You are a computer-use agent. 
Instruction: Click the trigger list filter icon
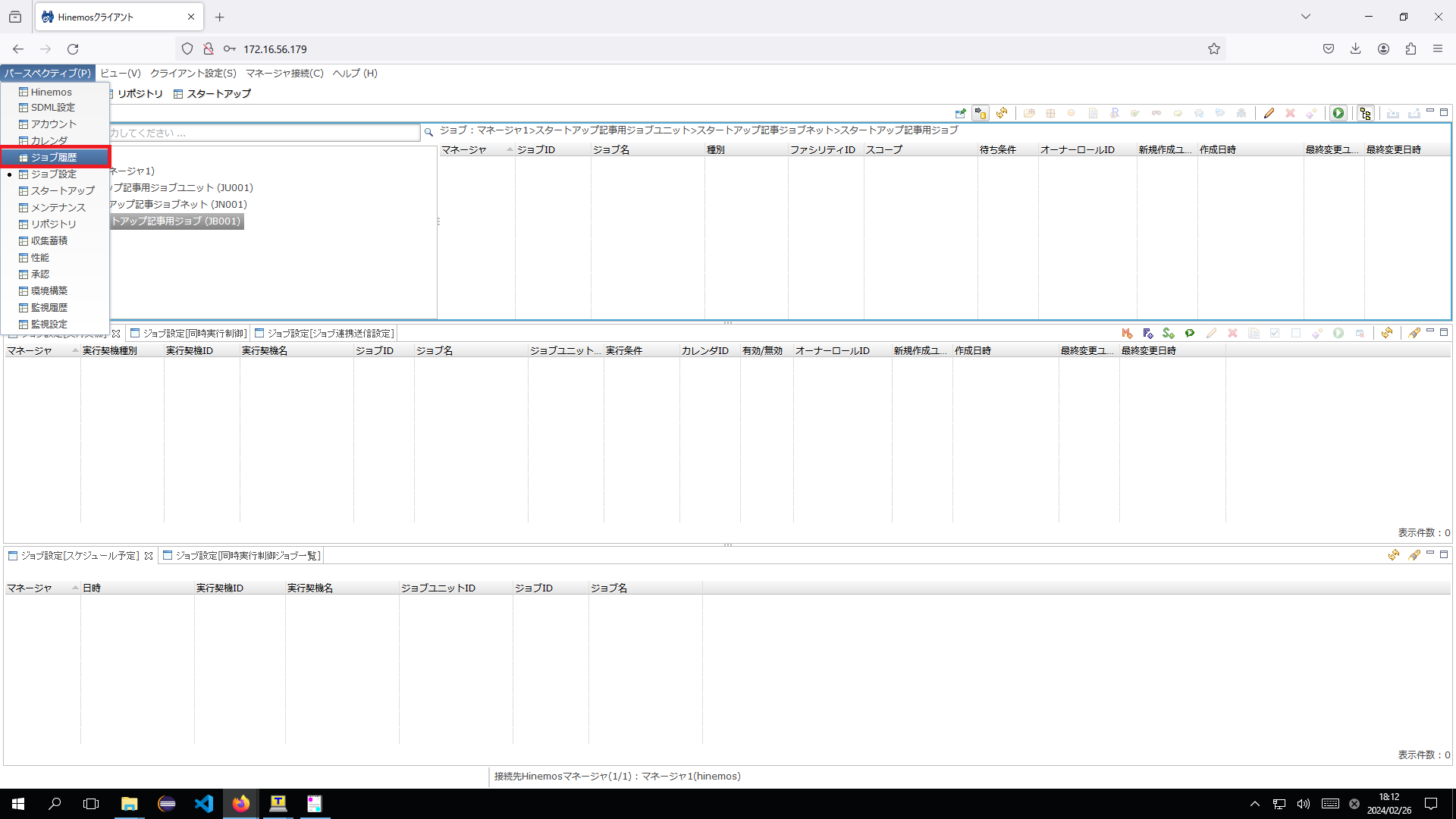point(1414,334)
